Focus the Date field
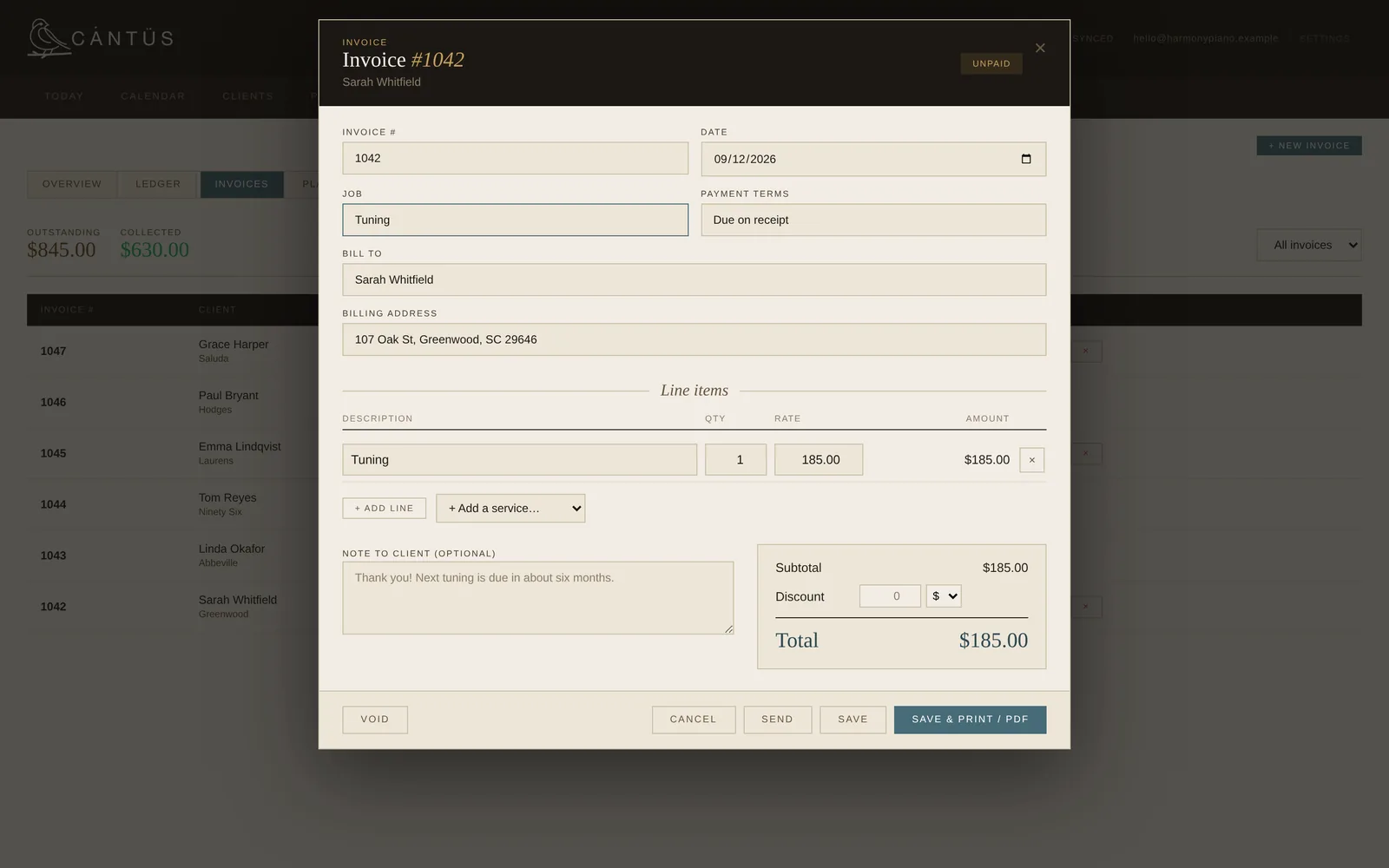 coord(873,159)
